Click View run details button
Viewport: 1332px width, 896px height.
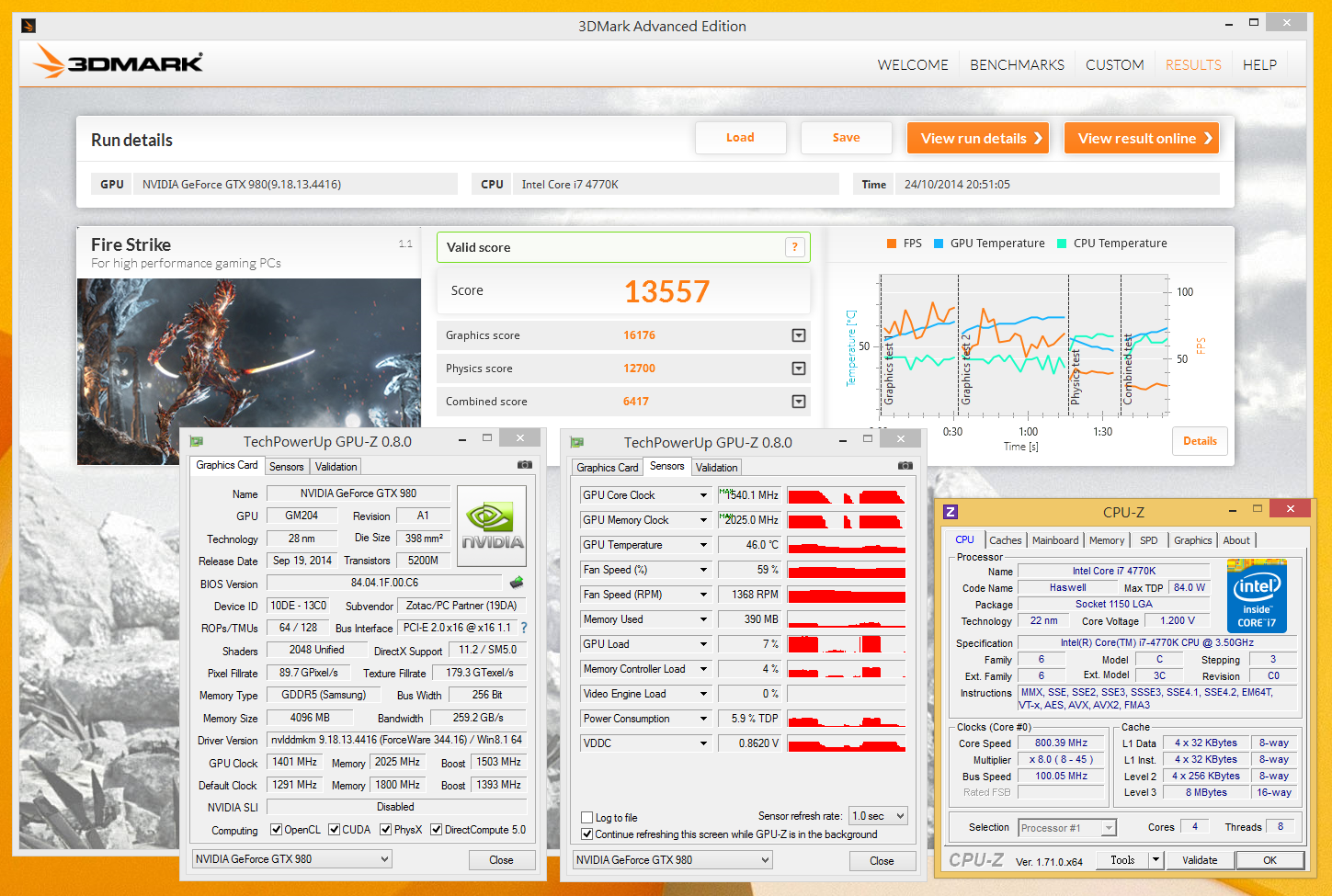pyautogui.click(x=978, y=139)
